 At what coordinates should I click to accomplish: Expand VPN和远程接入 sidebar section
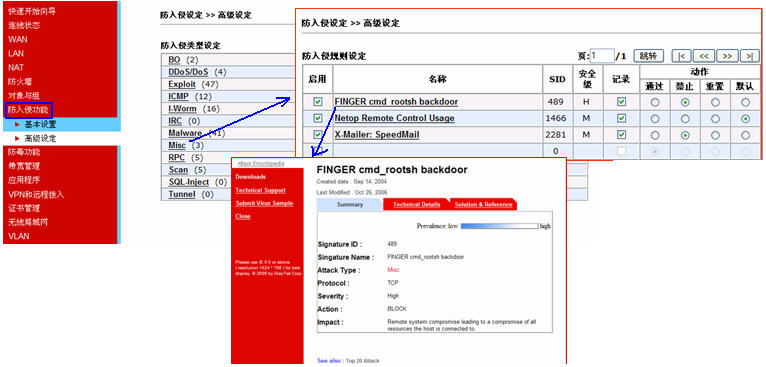[36, 194]
